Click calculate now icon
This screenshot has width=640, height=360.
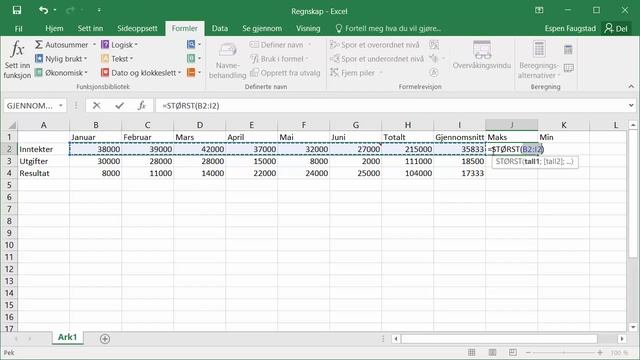click(x=568, y=50)
